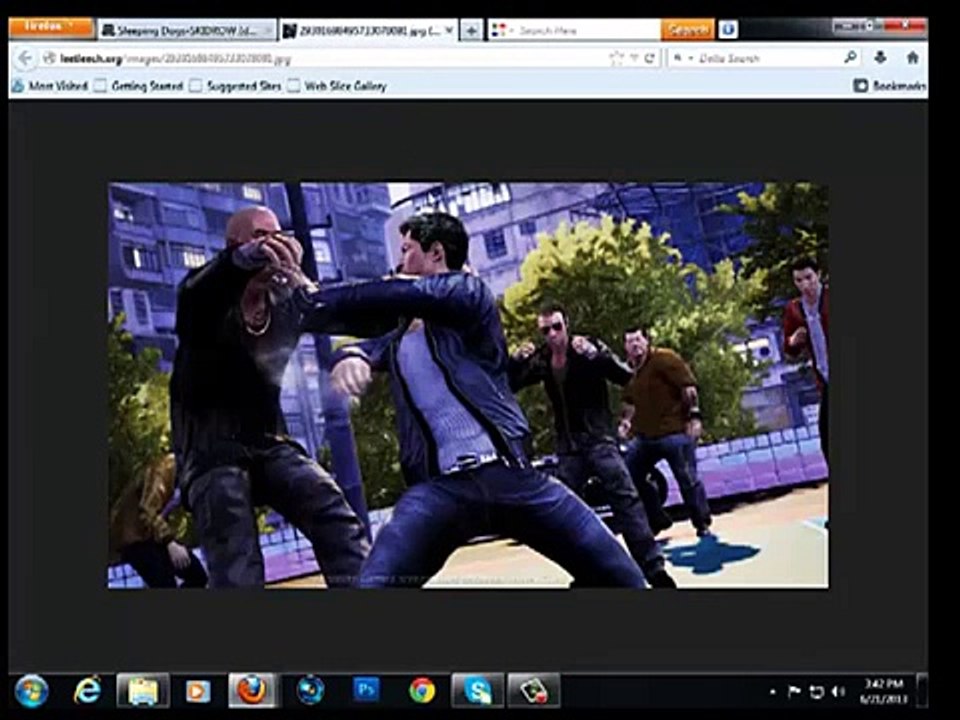Show hidden tray icons arrow
960x720 pixels.
point(773,692)
